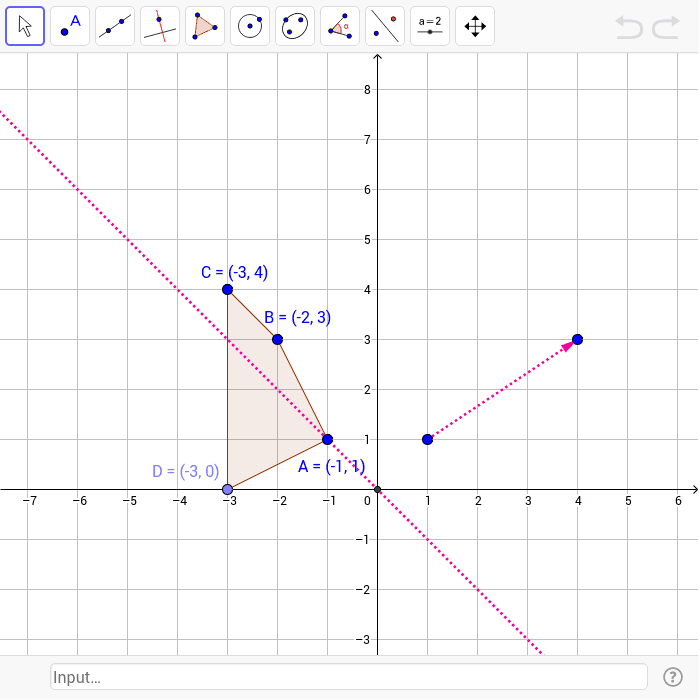Select point B at (-2, 3)
The image size is (700, 700).
[277, 339]
